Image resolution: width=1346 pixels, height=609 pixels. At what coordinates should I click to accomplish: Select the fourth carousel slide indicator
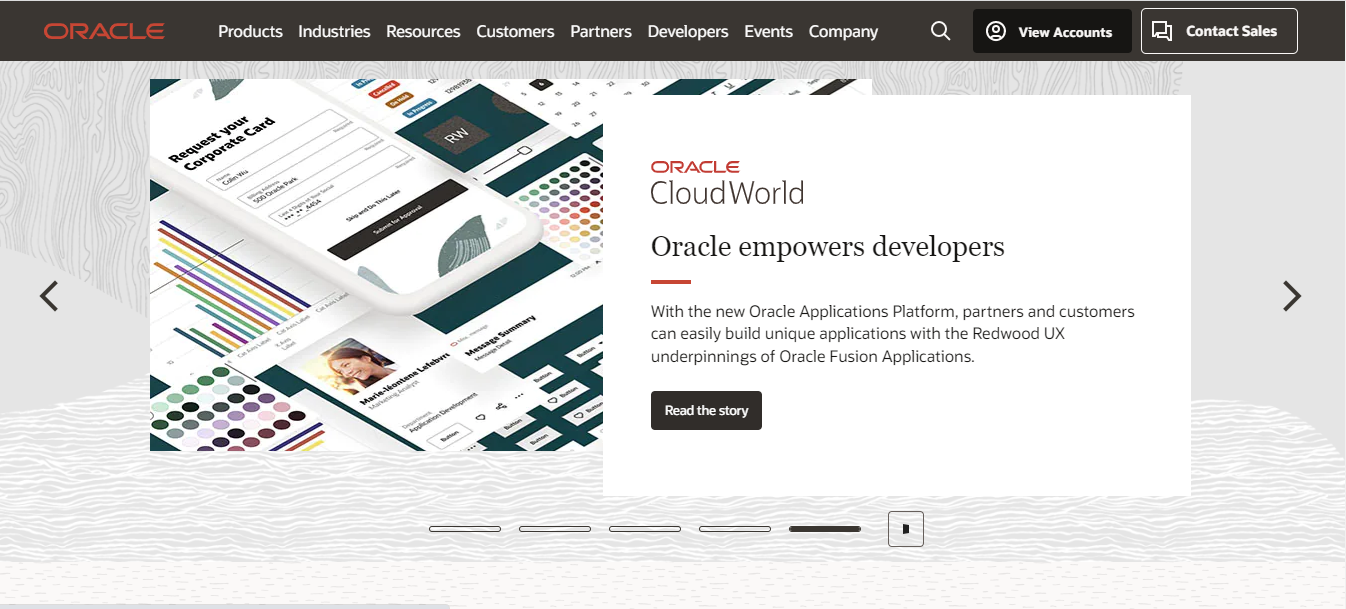(735, 529)
